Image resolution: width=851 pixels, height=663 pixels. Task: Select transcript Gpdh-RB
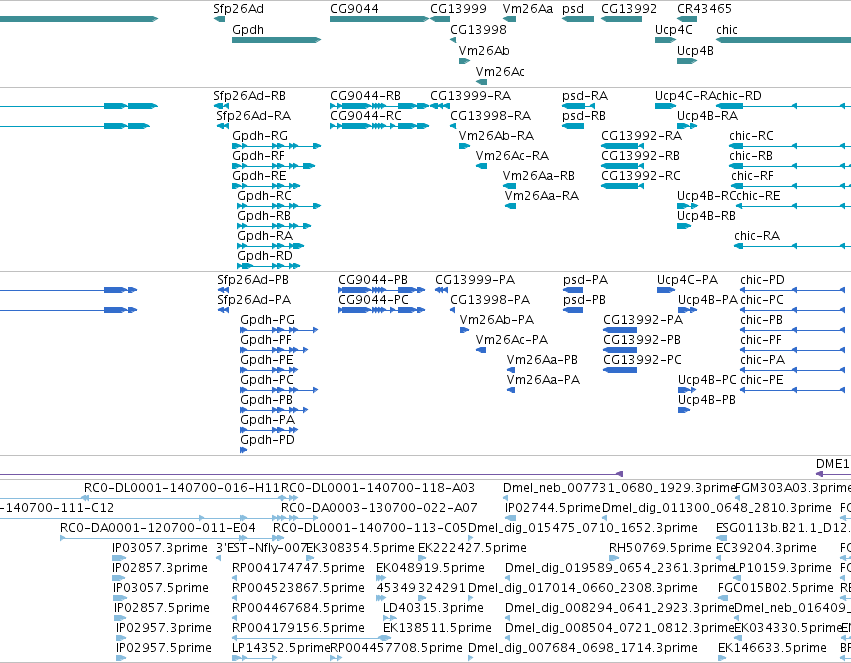click(x=264, y=216)
